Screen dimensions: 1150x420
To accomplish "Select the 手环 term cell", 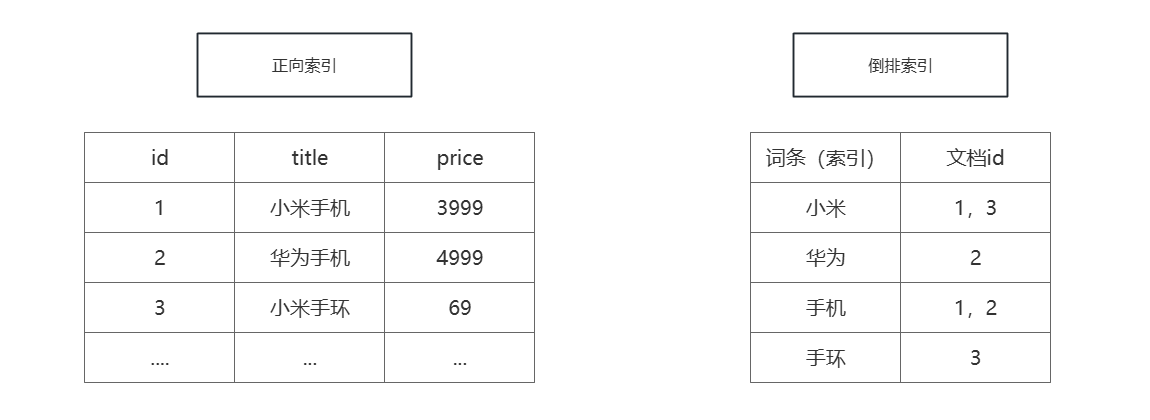I will click(825, 358).
